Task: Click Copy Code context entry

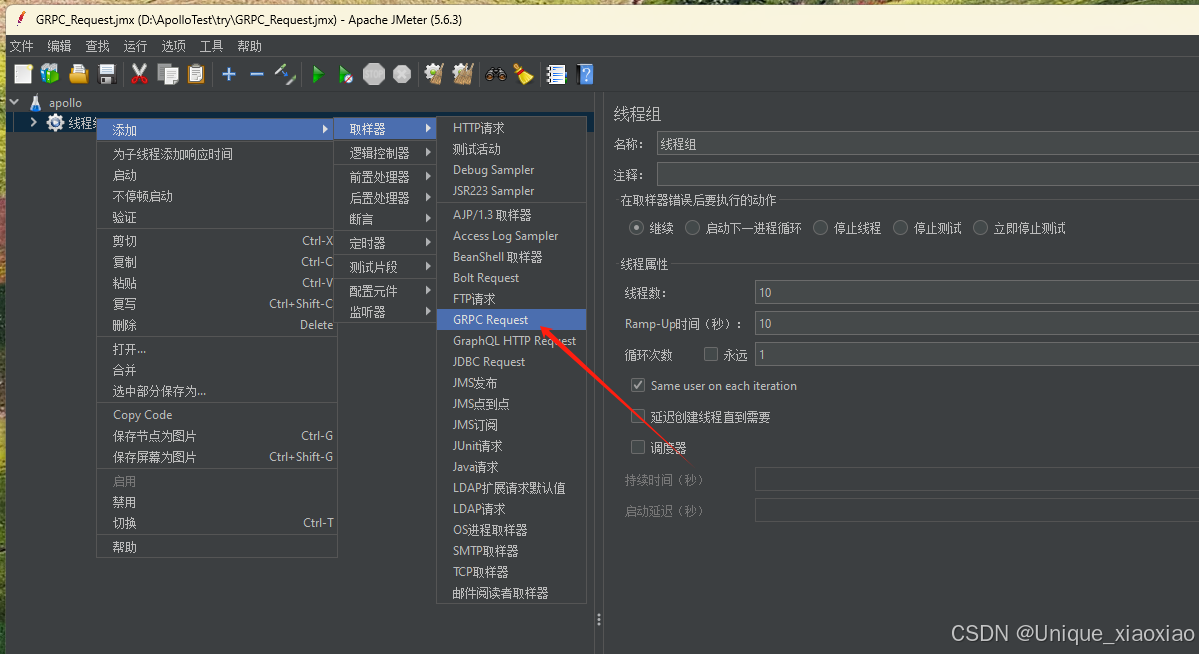Action: (217, 415)
